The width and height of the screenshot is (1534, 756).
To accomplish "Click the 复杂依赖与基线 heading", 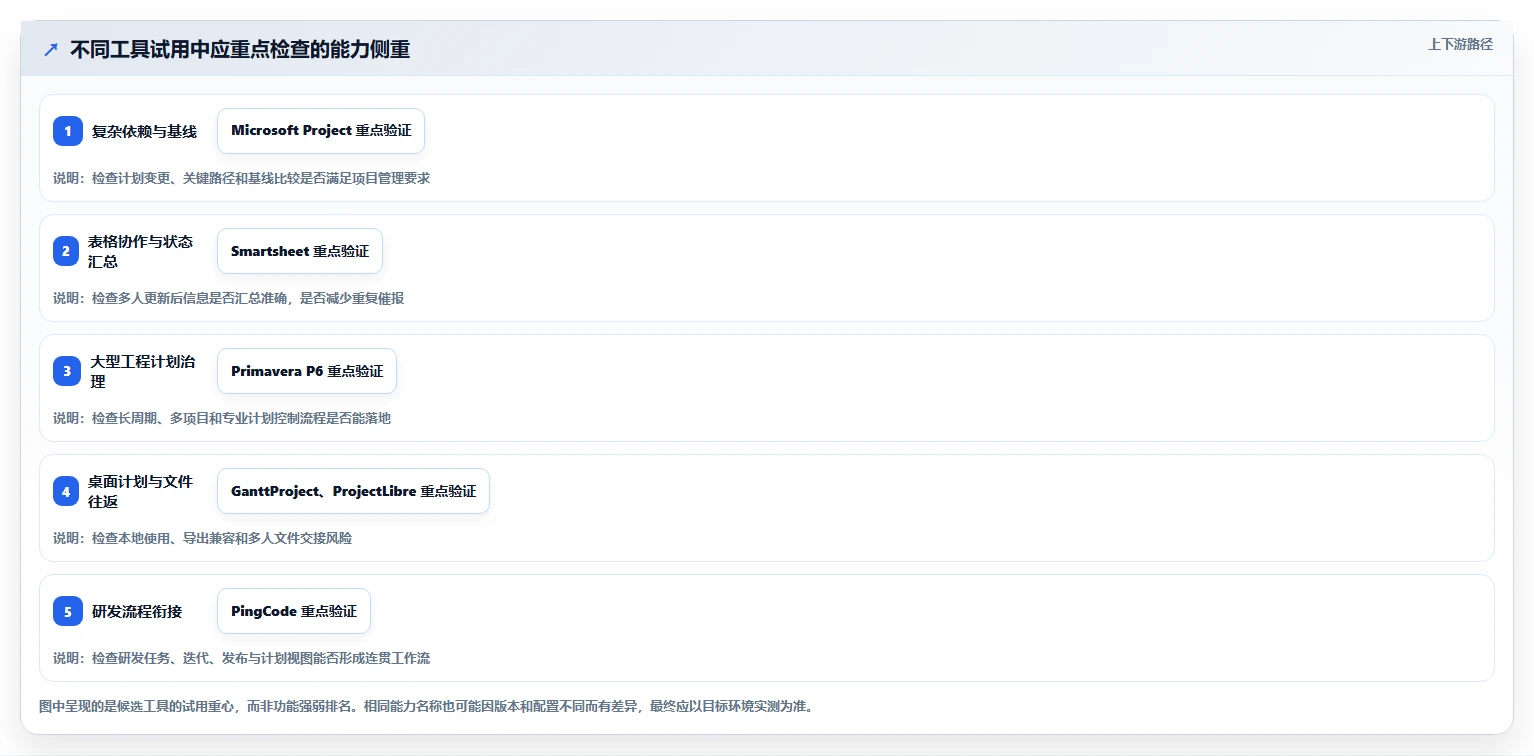I will tap(144, 131).
